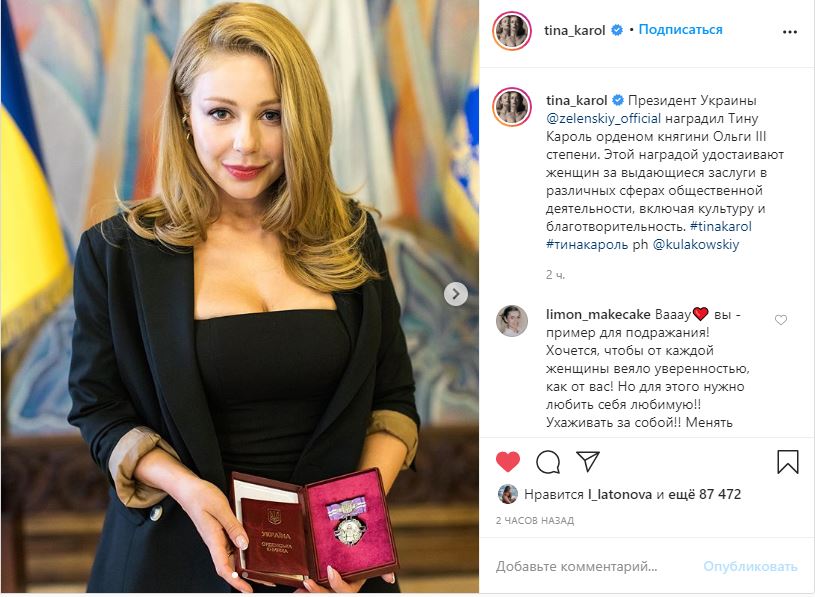This screenshot has width=815, height=597.
Task: Click the Подписаться follow button
Action: click(x=680, y=30)
